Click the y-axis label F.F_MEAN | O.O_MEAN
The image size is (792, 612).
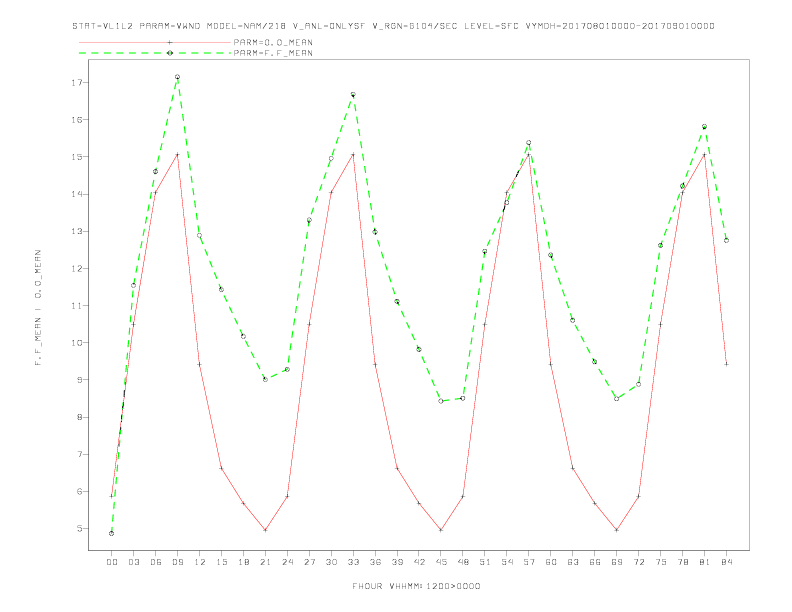tap(38, 308)
